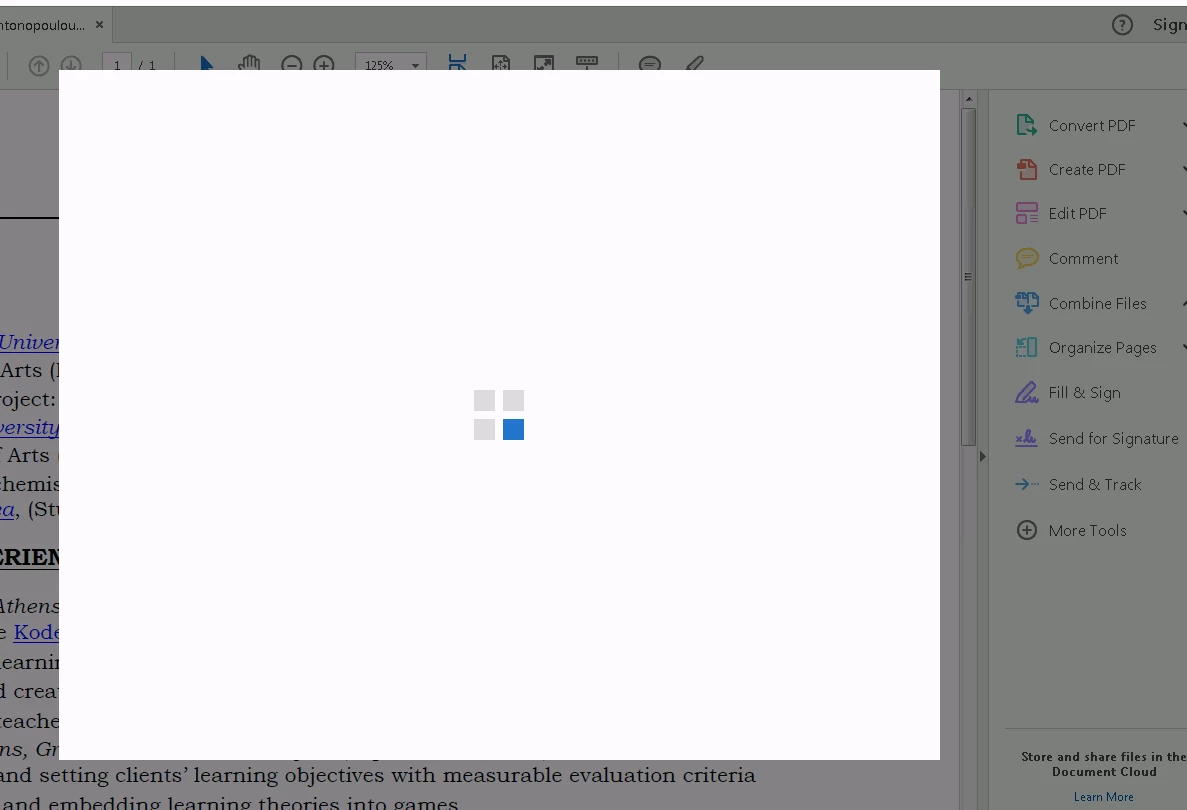Zoom out with the minus icon
This screenshot has height=810, width=1187.
pyautogui.click(x=291, y=64)
